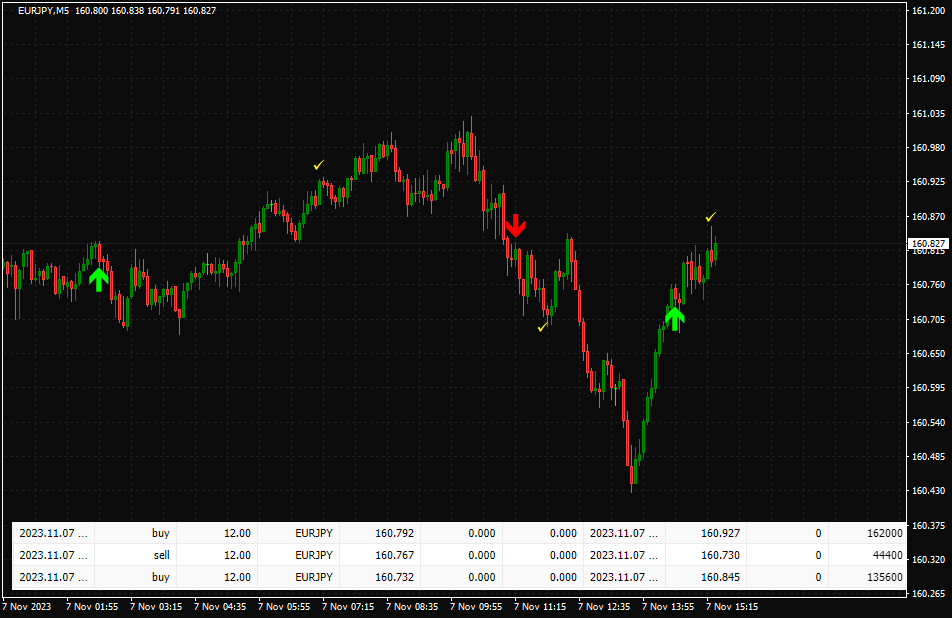Click the 12.00 volume in sell row
This screenshot has width=952, height=618.
click(237, 555)
